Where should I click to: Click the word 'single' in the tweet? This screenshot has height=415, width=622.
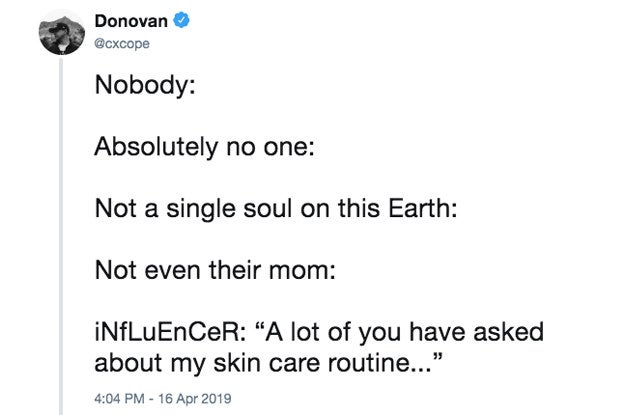(x=201, y=209)
